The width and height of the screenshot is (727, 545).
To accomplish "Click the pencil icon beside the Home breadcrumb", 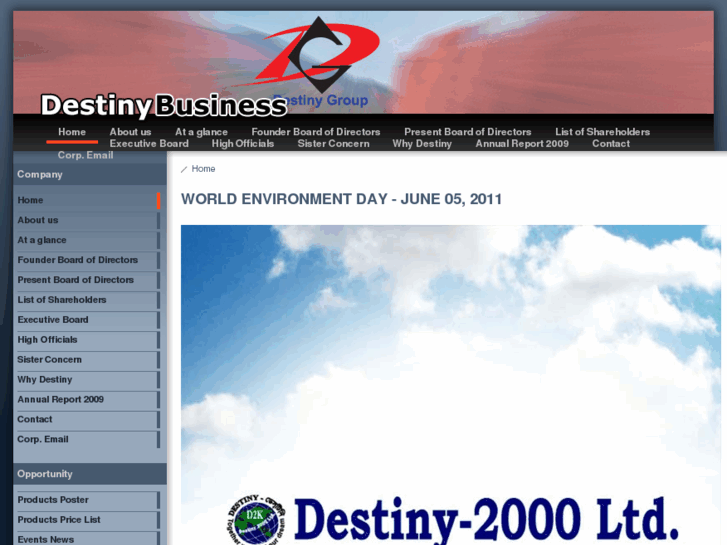I will (184, 169).
